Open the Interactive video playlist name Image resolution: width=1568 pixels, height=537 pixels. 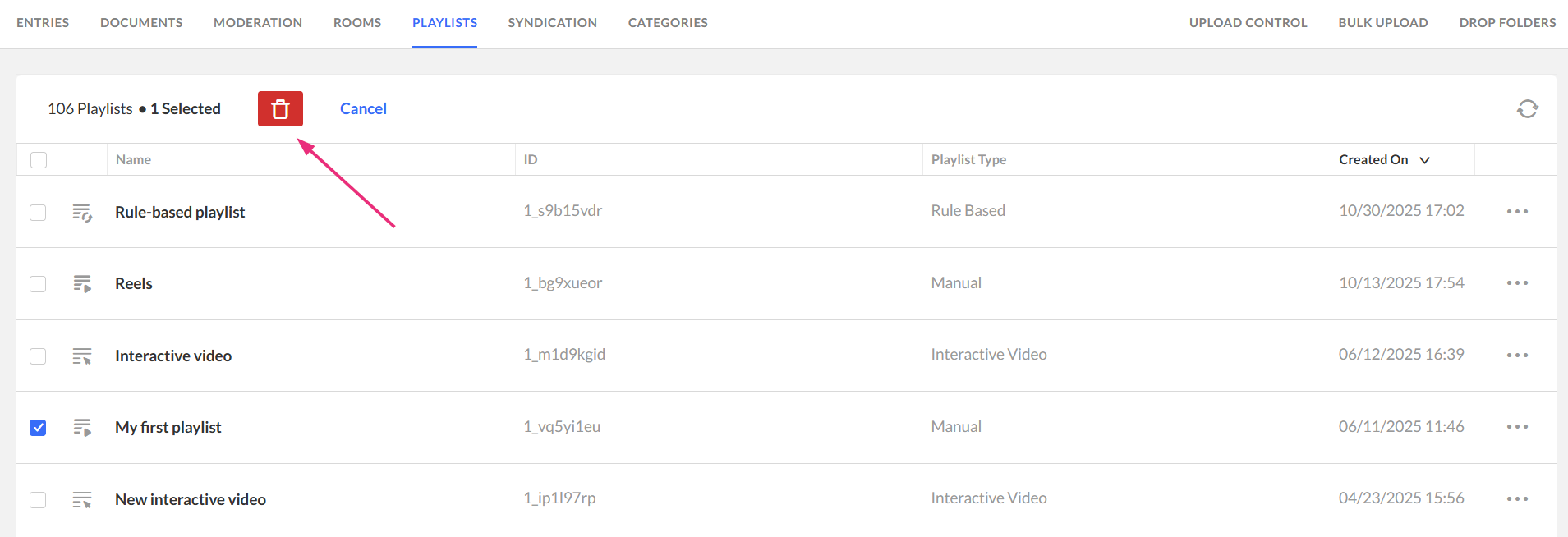[x=173, y=356]
